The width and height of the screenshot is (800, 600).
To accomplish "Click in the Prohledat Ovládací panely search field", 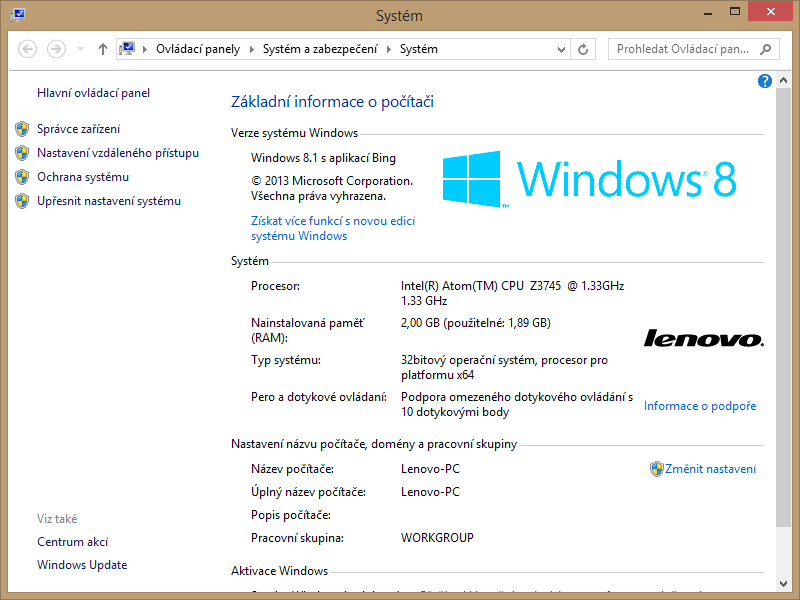I will (x=683, y=49).
